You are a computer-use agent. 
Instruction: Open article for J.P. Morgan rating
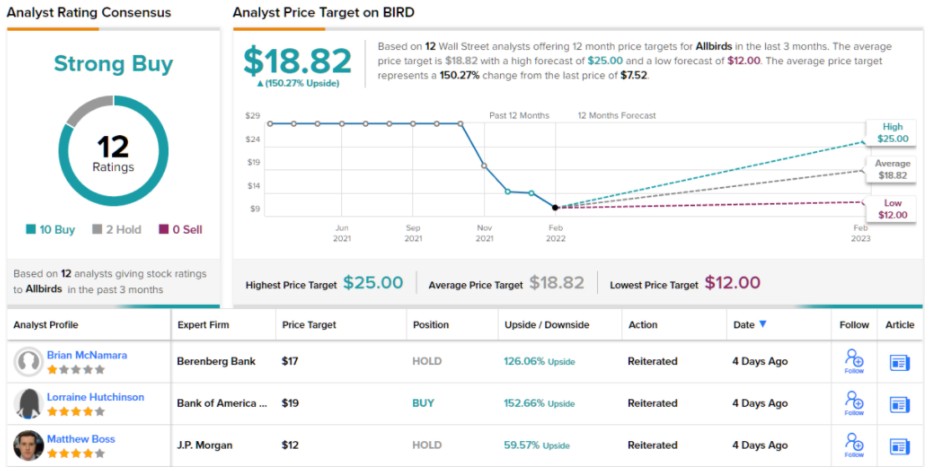(x=900, y=446)
